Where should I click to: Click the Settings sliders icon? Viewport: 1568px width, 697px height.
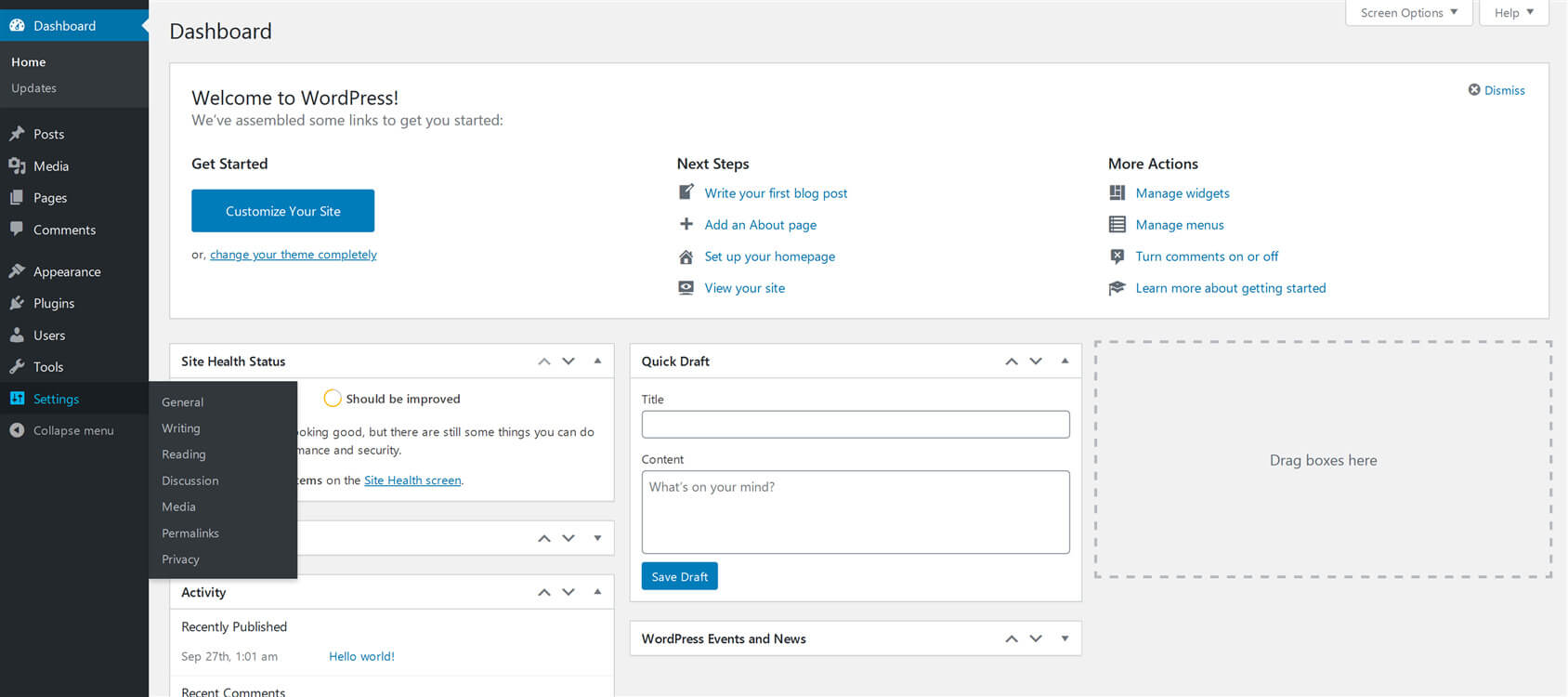tap(17, 398)
